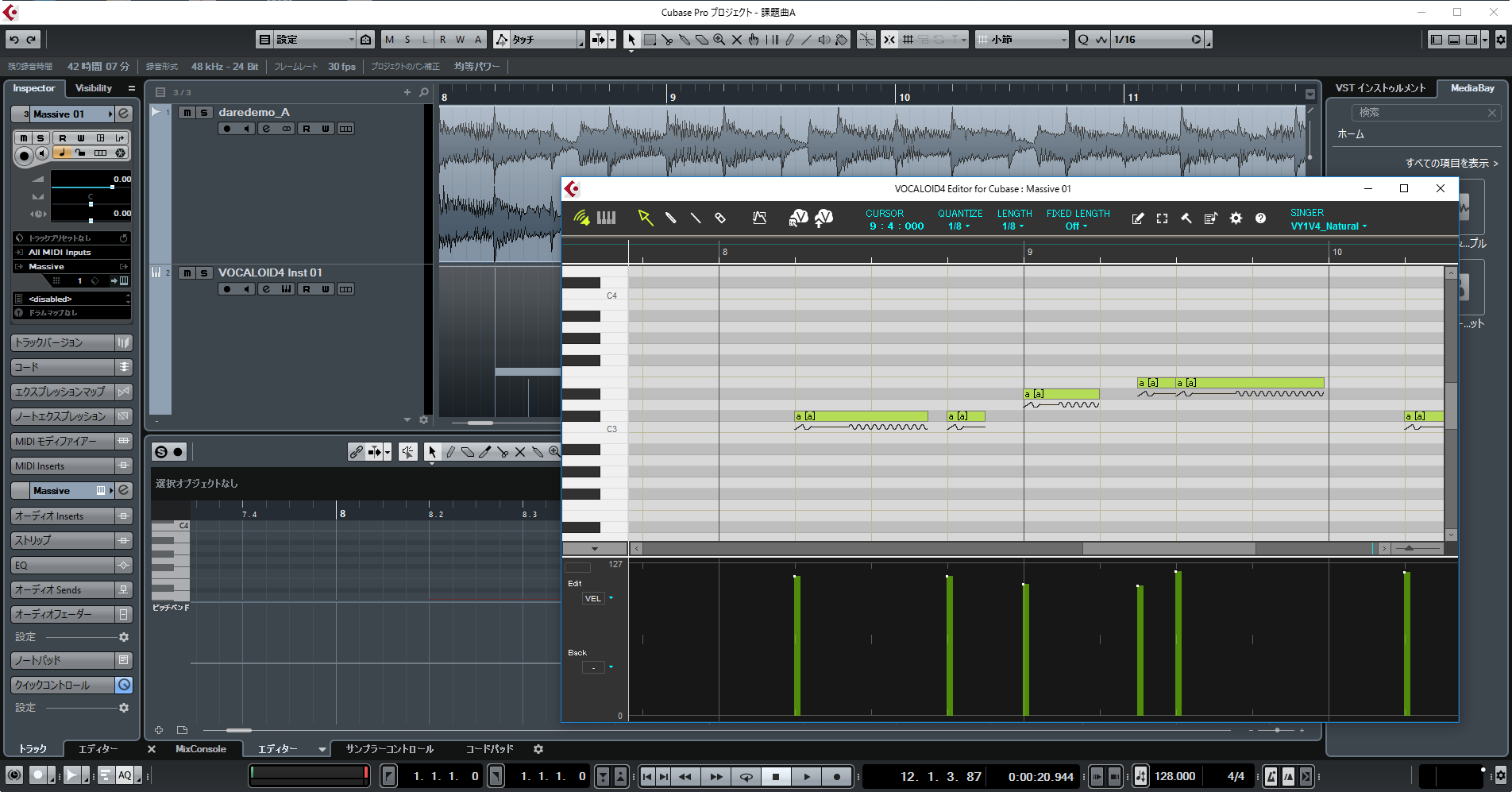Click the VOCALOID editor horizontal scrollbar
This screenshot has width=1512, height=792.
pyautogui.click(x=1167, y=548)
